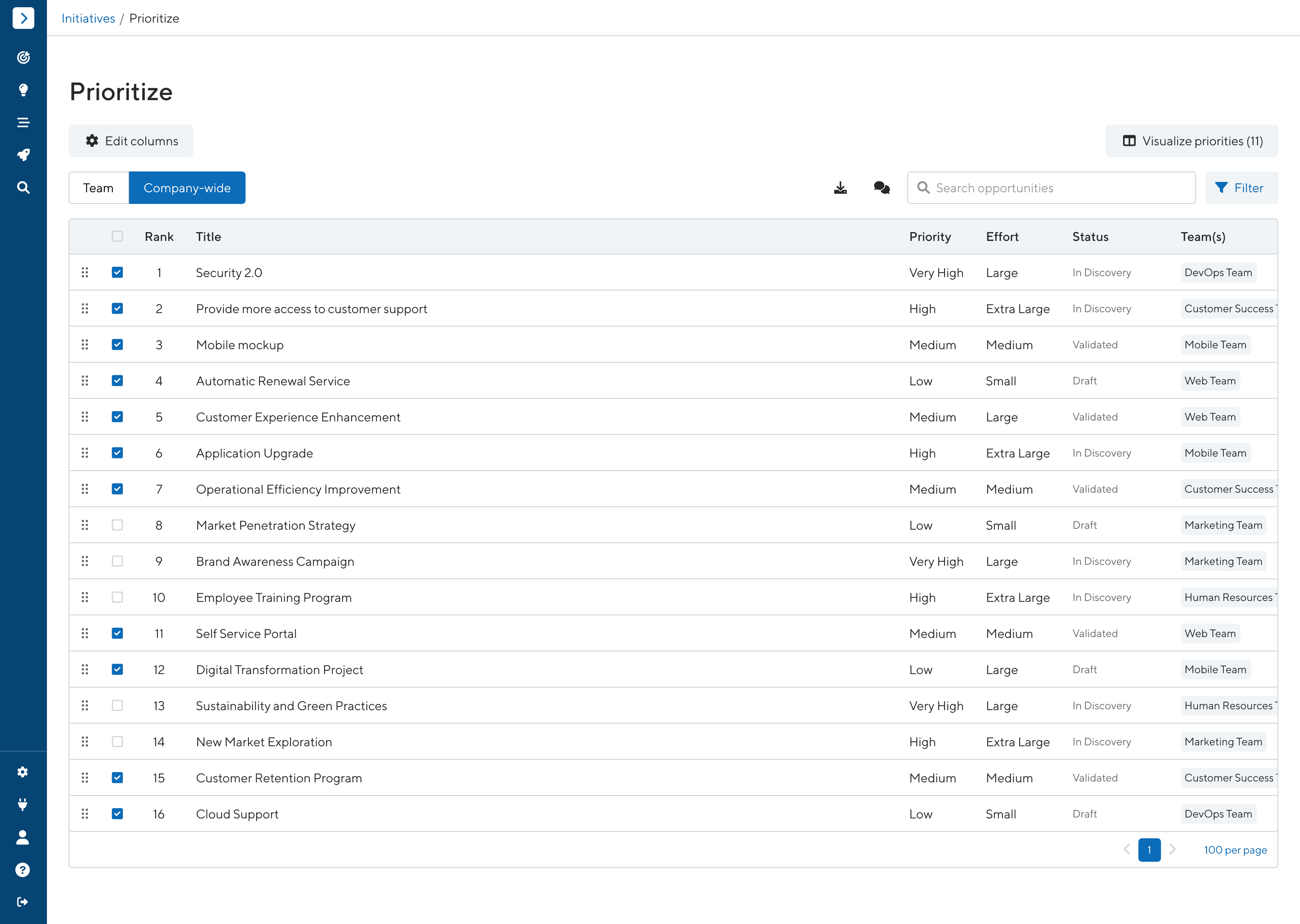Open the comments chat bubbles icon

point(882,188)
